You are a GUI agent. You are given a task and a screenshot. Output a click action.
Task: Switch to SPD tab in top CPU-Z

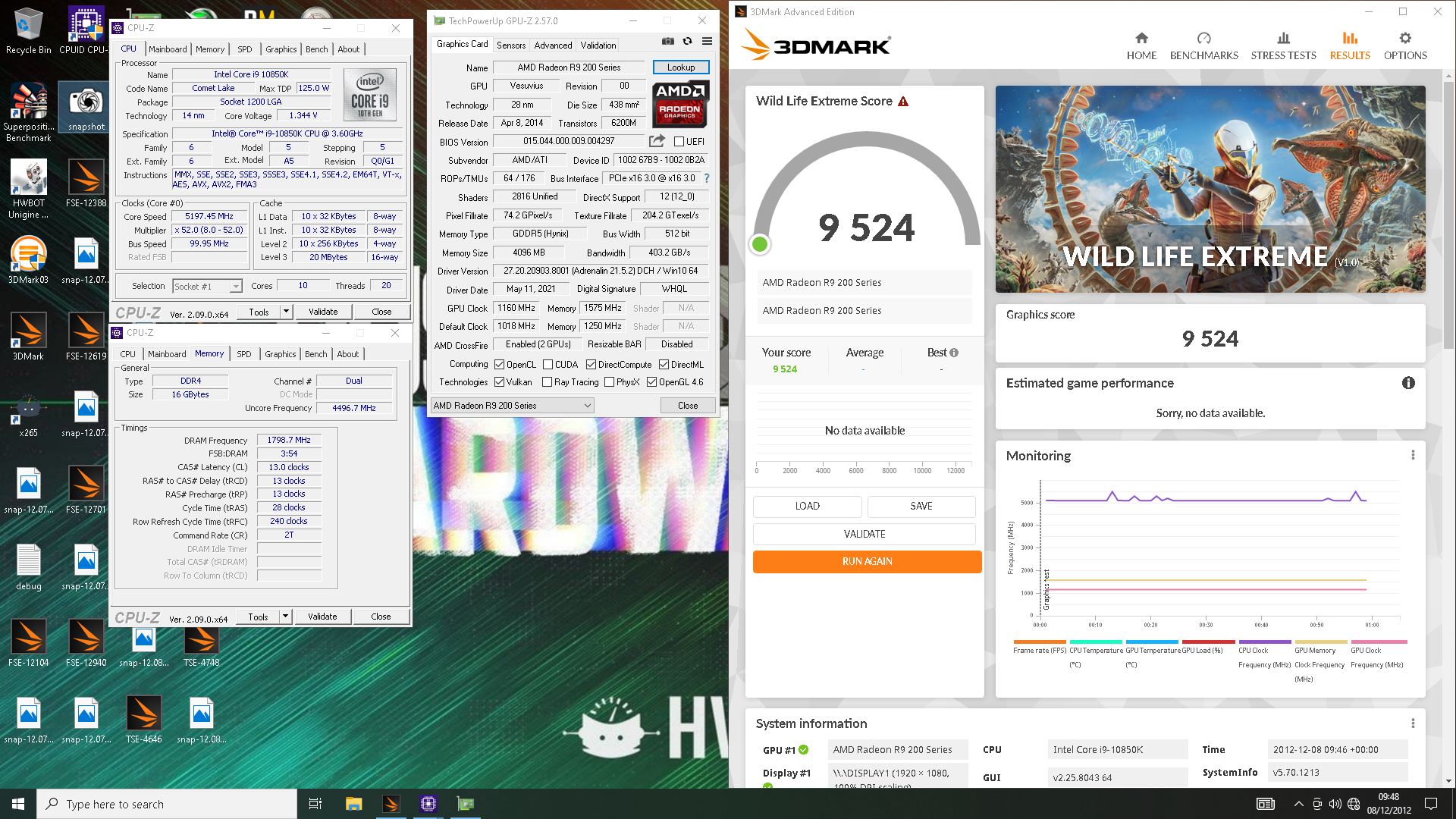point(244,49)
